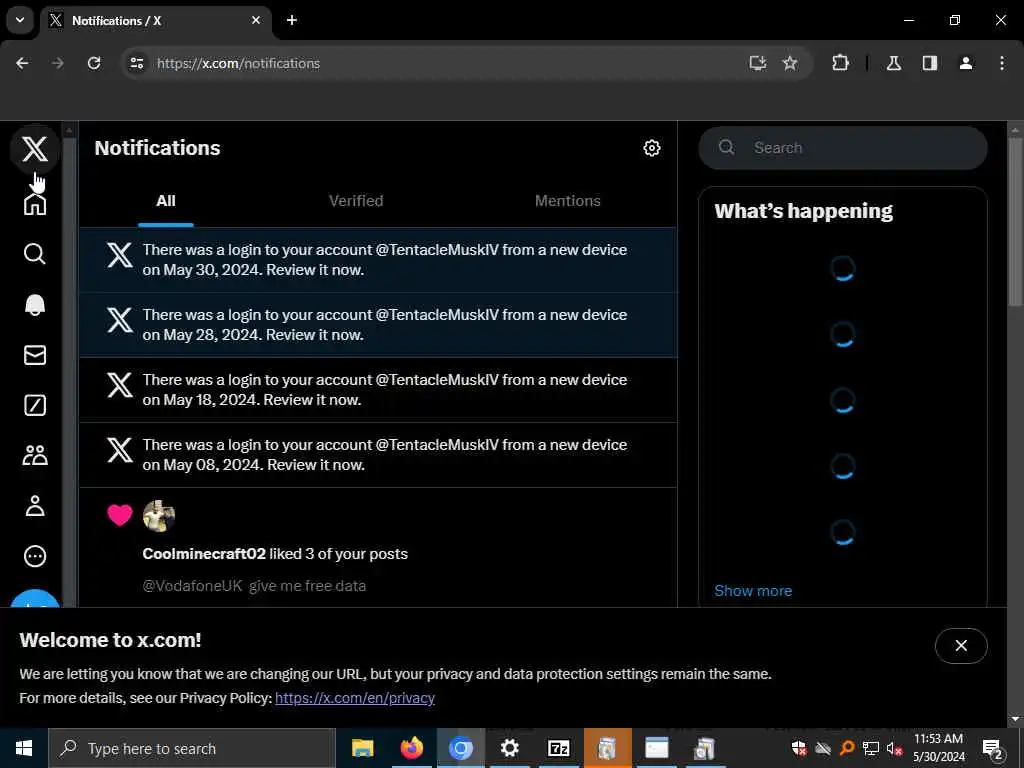
Task: Open the May 28, 2024 login notification
Action: [378, 325]
